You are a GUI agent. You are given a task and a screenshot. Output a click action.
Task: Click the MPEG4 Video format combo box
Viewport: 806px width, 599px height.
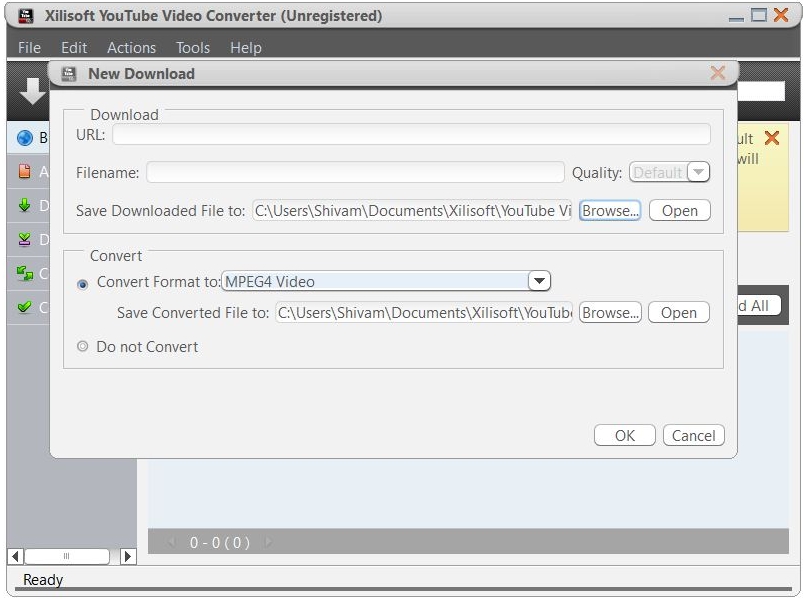coord(386,281)
